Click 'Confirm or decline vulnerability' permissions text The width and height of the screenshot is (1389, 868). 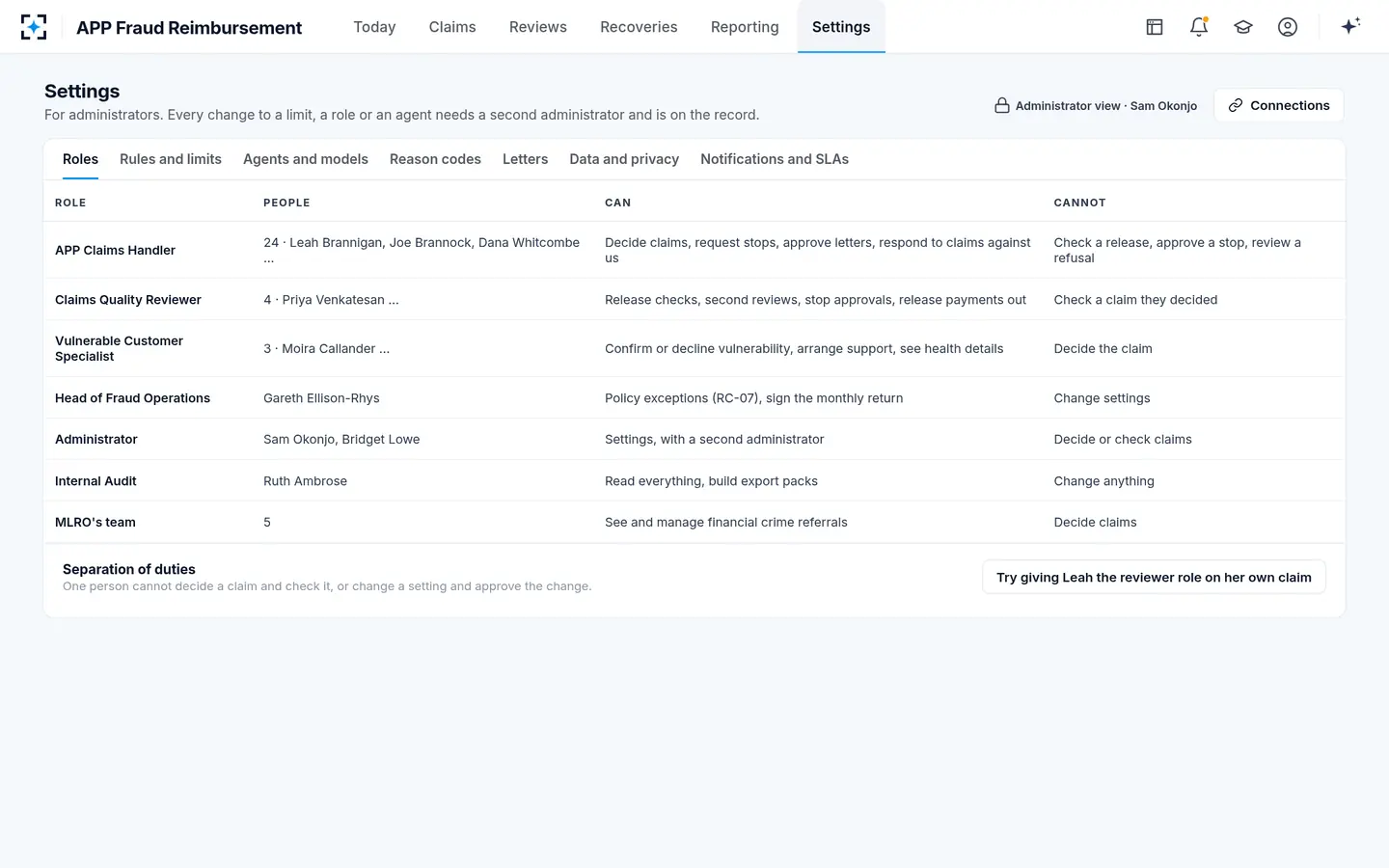pos(803,348)
